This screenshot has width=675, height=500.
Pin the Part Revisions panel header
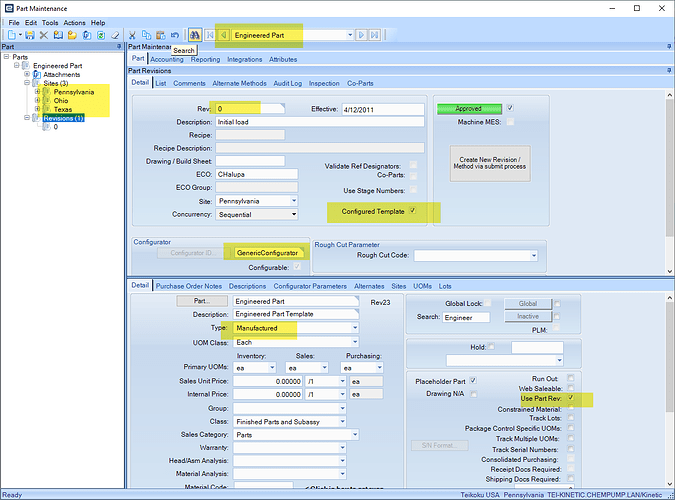tap(669, 70)
